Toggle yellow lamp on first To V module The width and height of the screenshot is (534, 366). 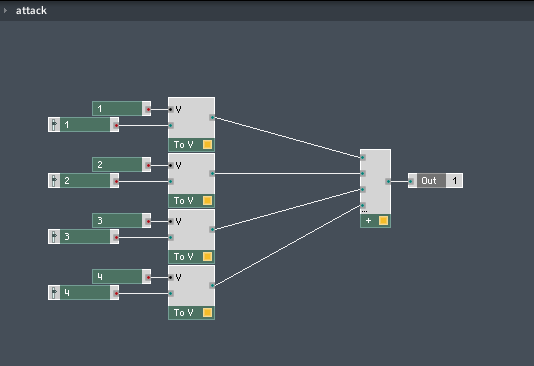pyautogui.click(x=207, y=145)
